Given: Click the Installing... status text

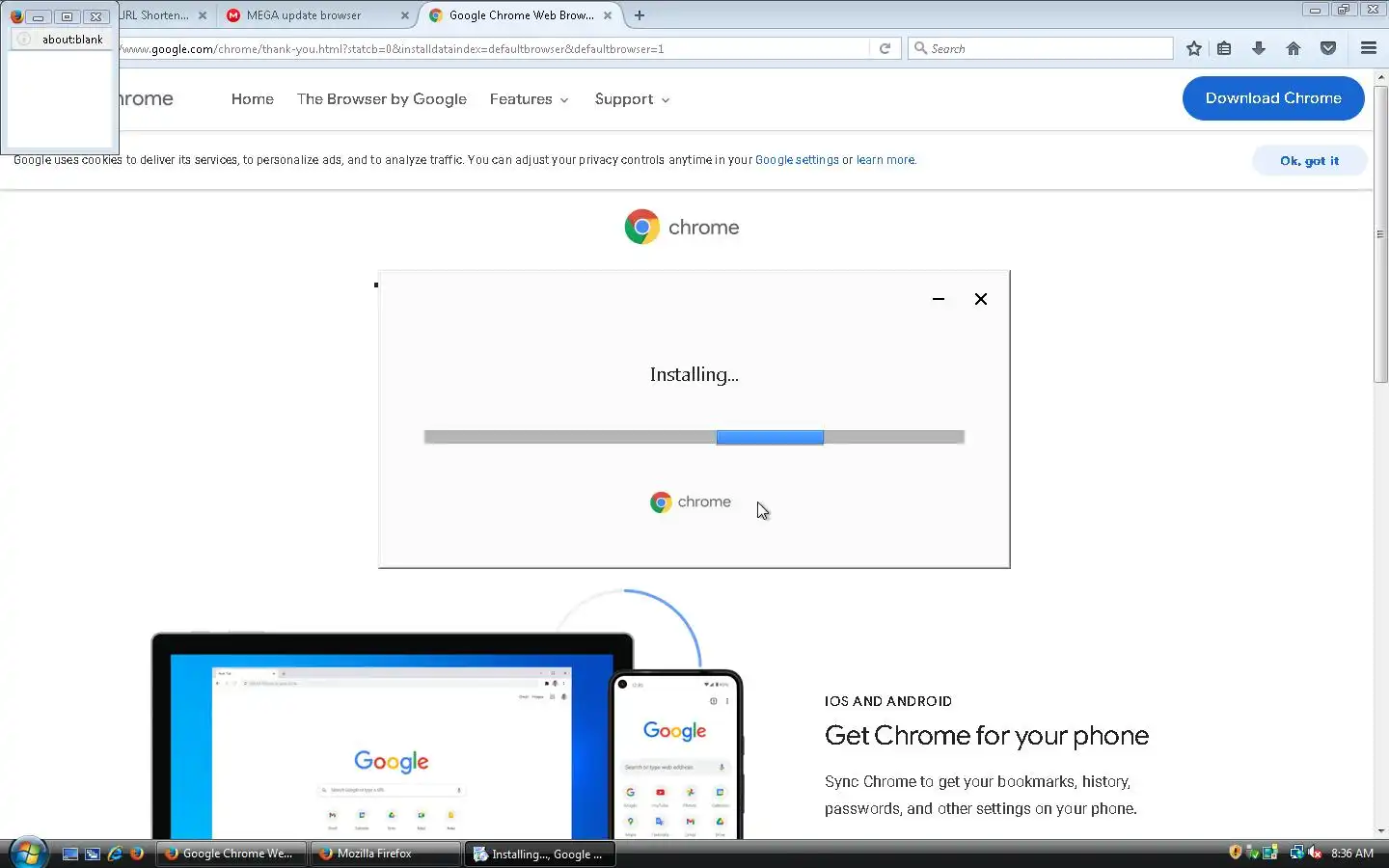Looking at the screenshot, I should 694,375.
